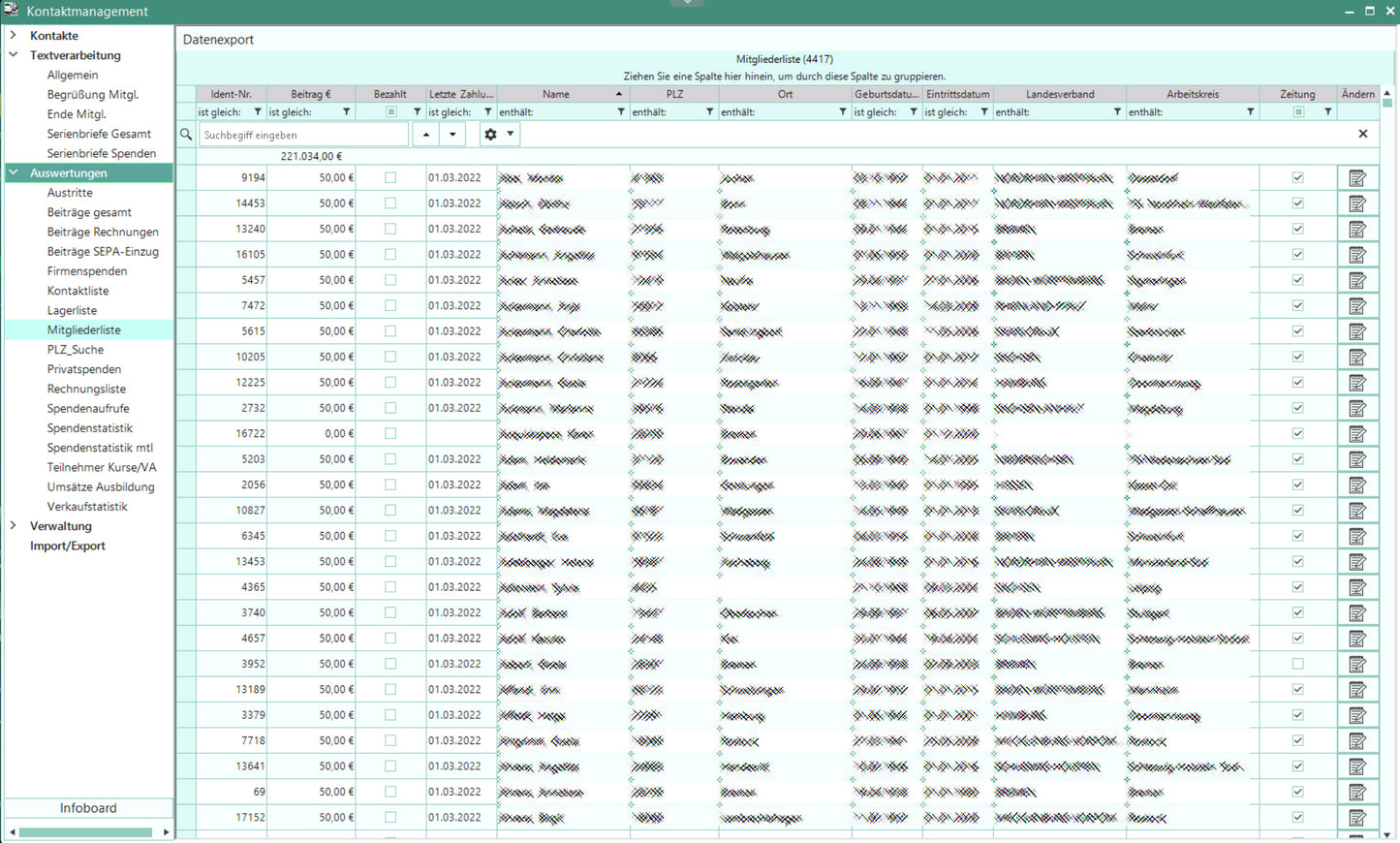Image resolution: width=1400 pixels, height=843 pixels.
Task: Click into the Suchbegriff eingeben search field
Action: tap(302, 135)
